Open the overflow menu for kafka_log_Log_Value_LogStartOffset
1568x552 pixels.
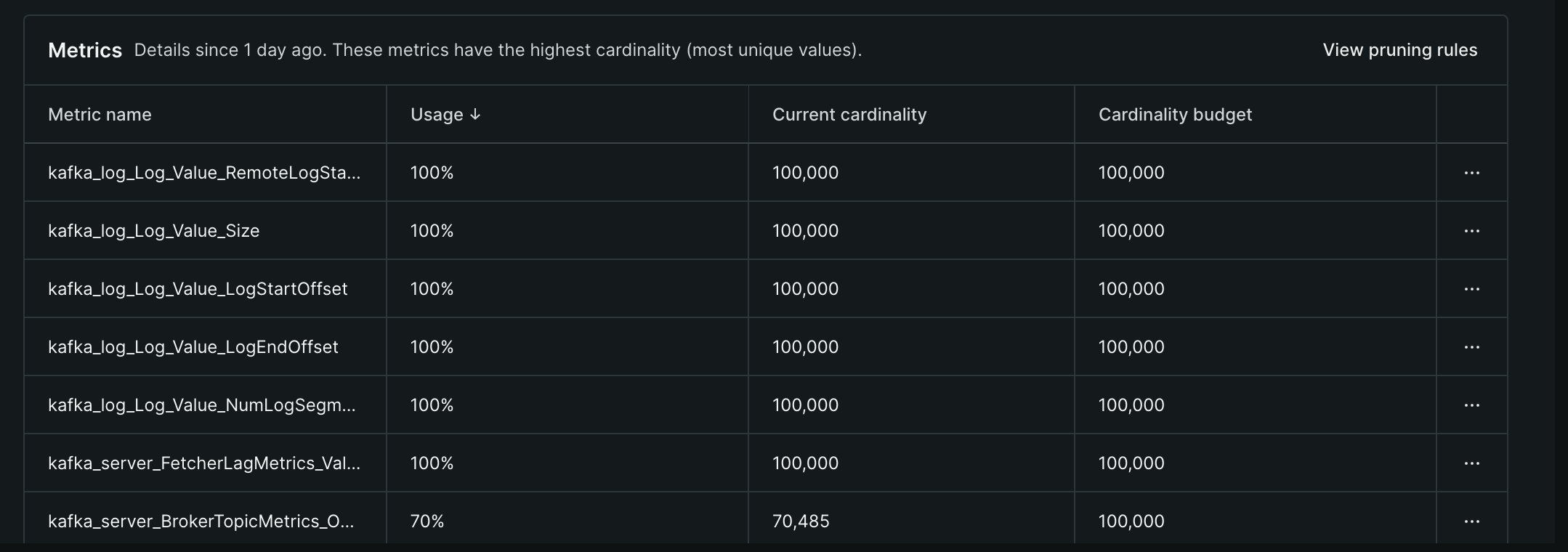(x=1473, y=288)
